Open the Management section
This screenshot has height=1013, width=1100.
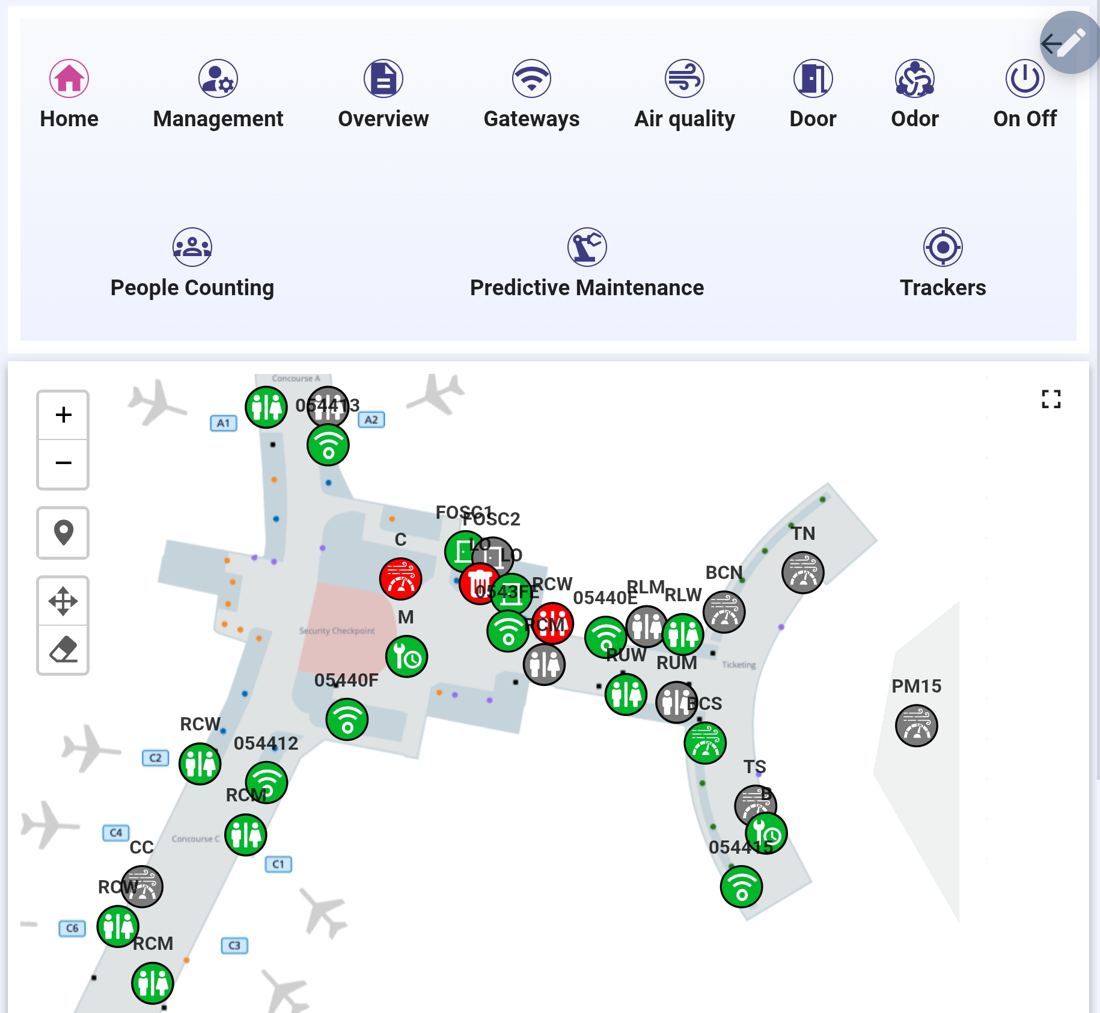(x=218, y=95)
